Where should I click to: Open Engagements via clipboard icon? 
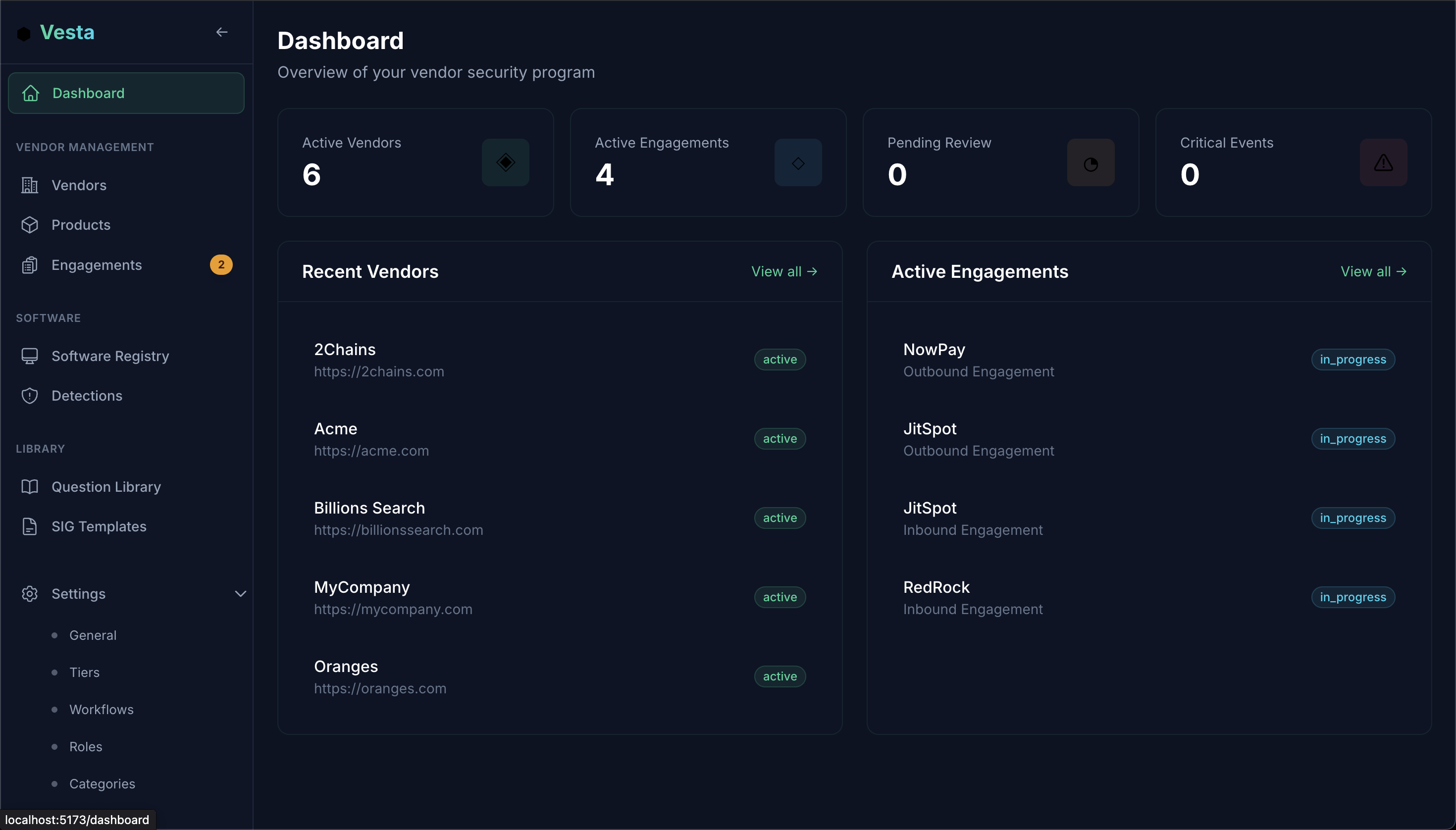tap(30, 264)
